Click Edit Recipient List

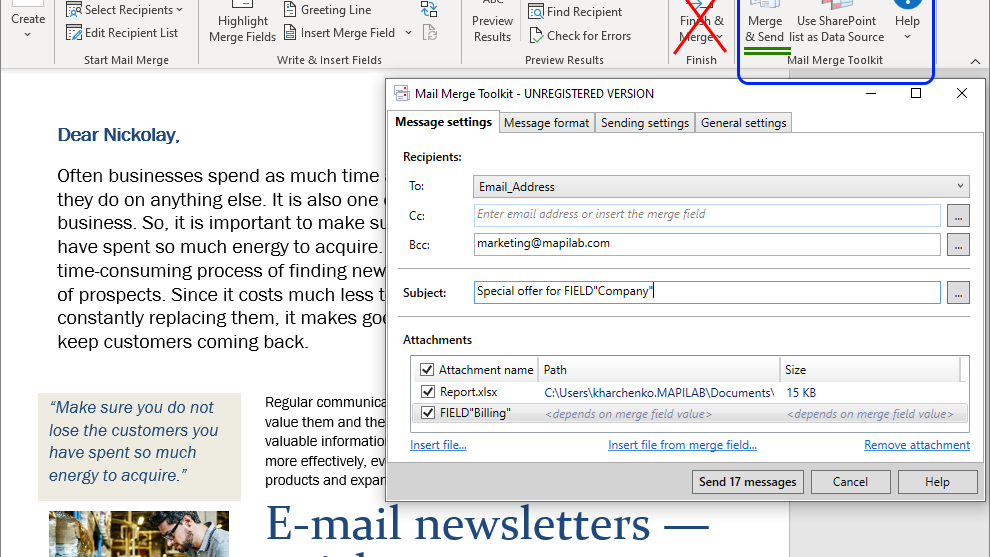tap(122, 33)
